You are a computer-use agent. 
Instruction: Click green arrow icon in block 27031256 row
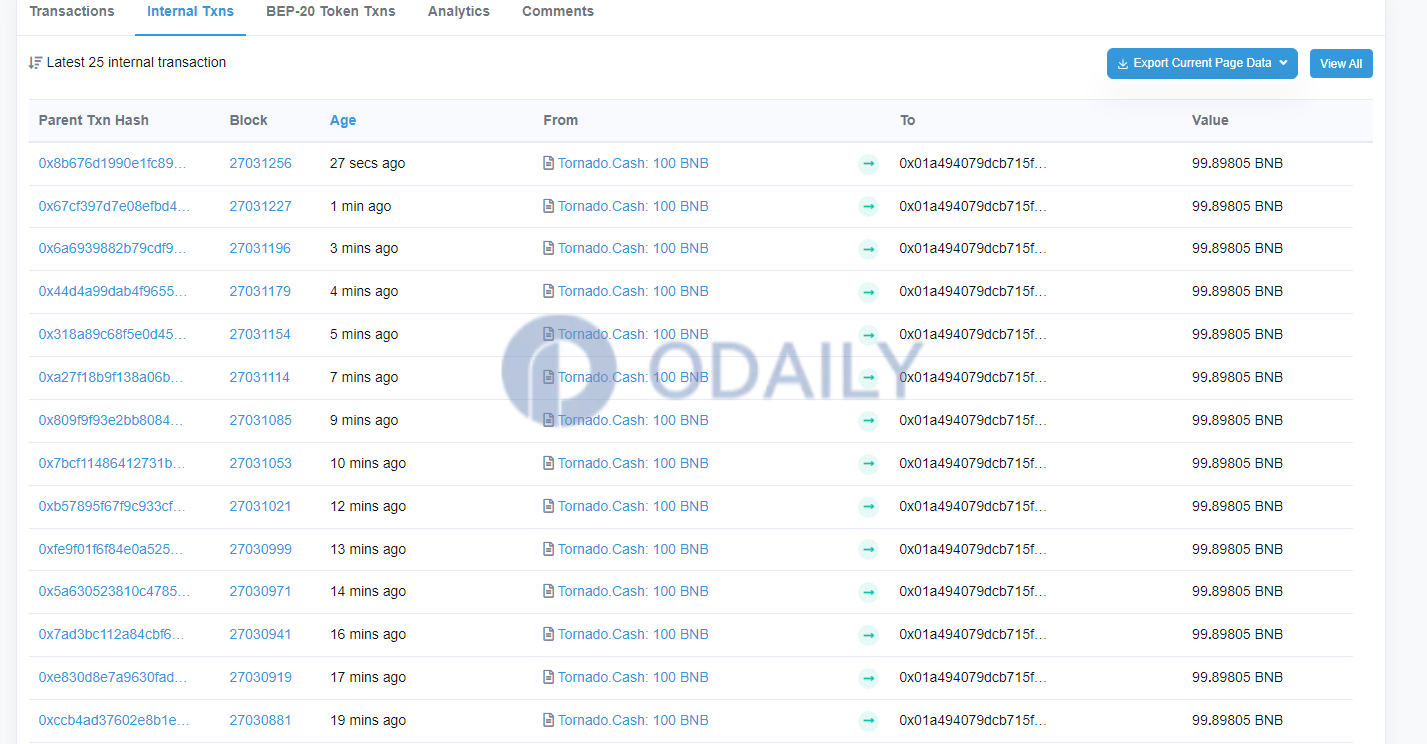click(x=868, y=164)
